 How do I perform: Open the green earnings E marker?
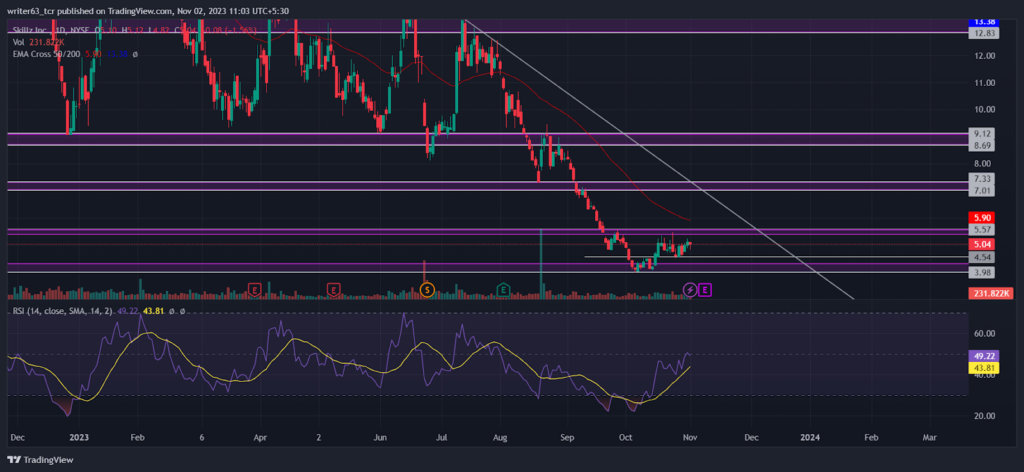click(x=503, y=289)
